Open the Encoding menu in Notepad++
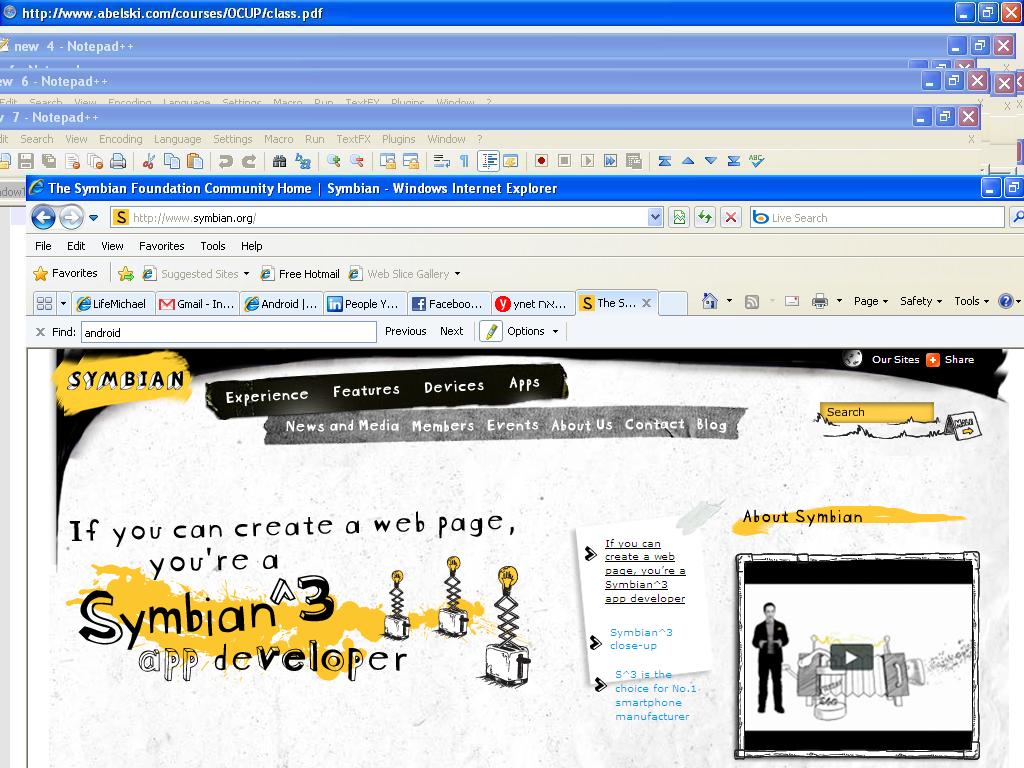Screen dimensions: 1024x768 (120, 139)
